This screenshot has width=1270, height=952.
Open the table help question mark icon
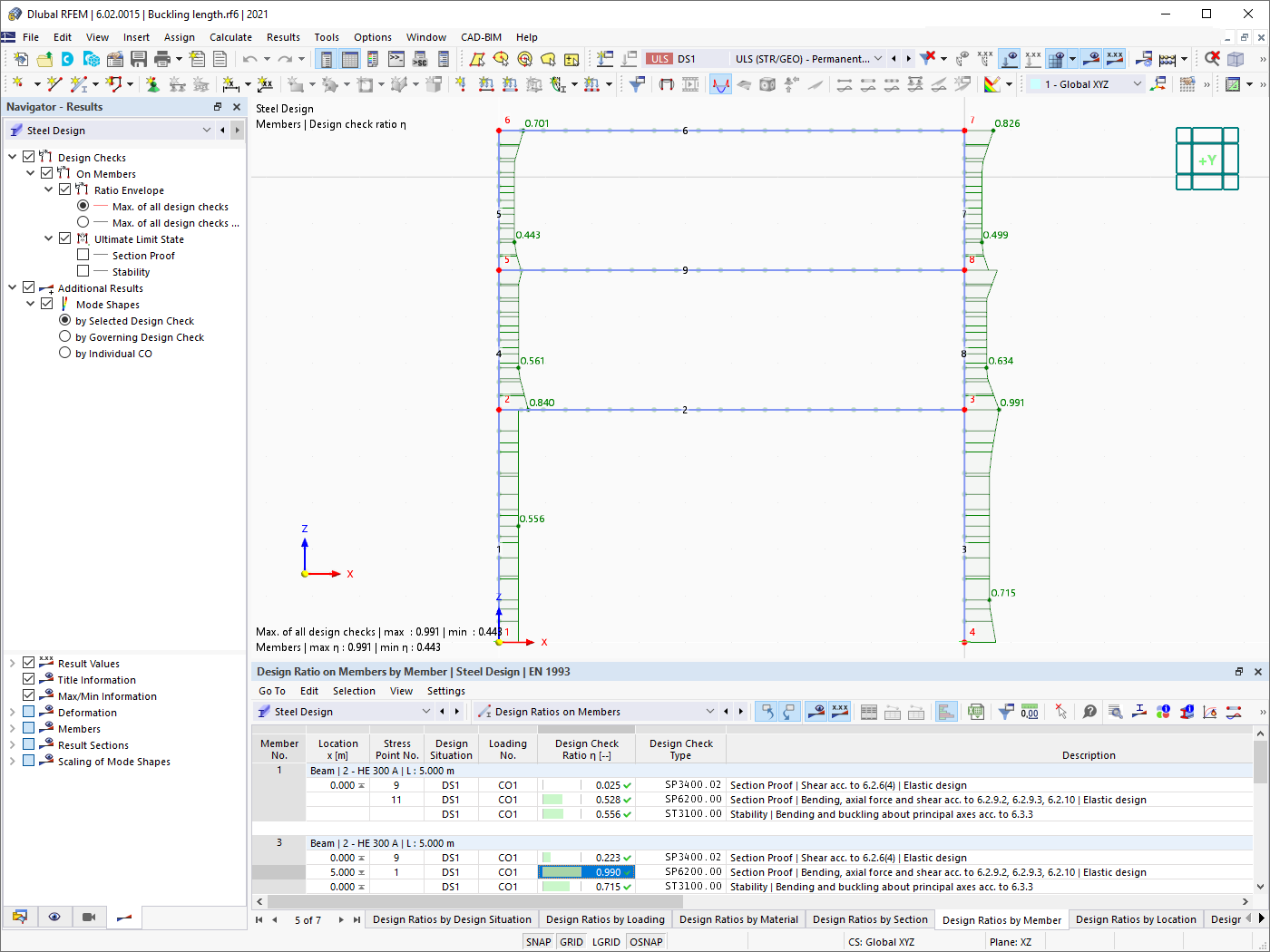tap(1089, 711)
